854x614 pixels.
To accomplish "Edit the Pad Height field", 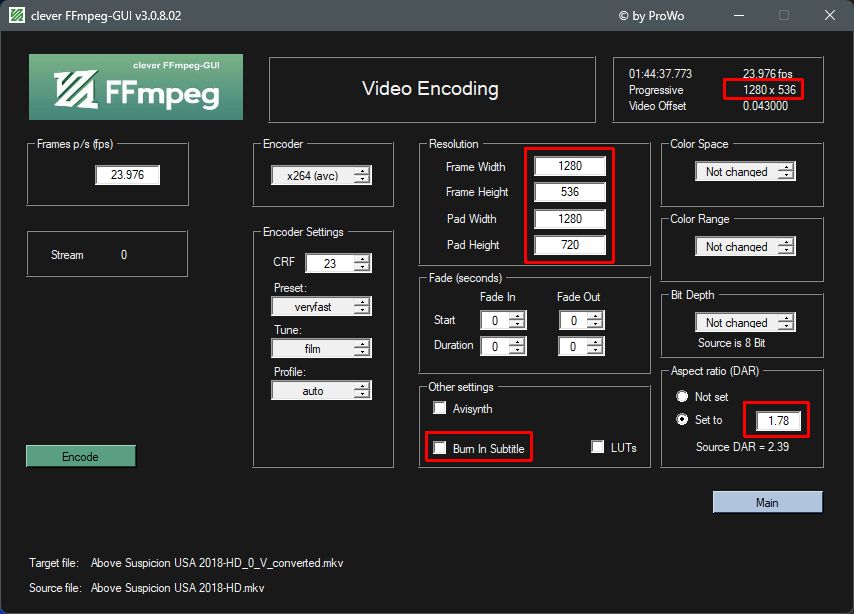I will (x=570, y=245).
